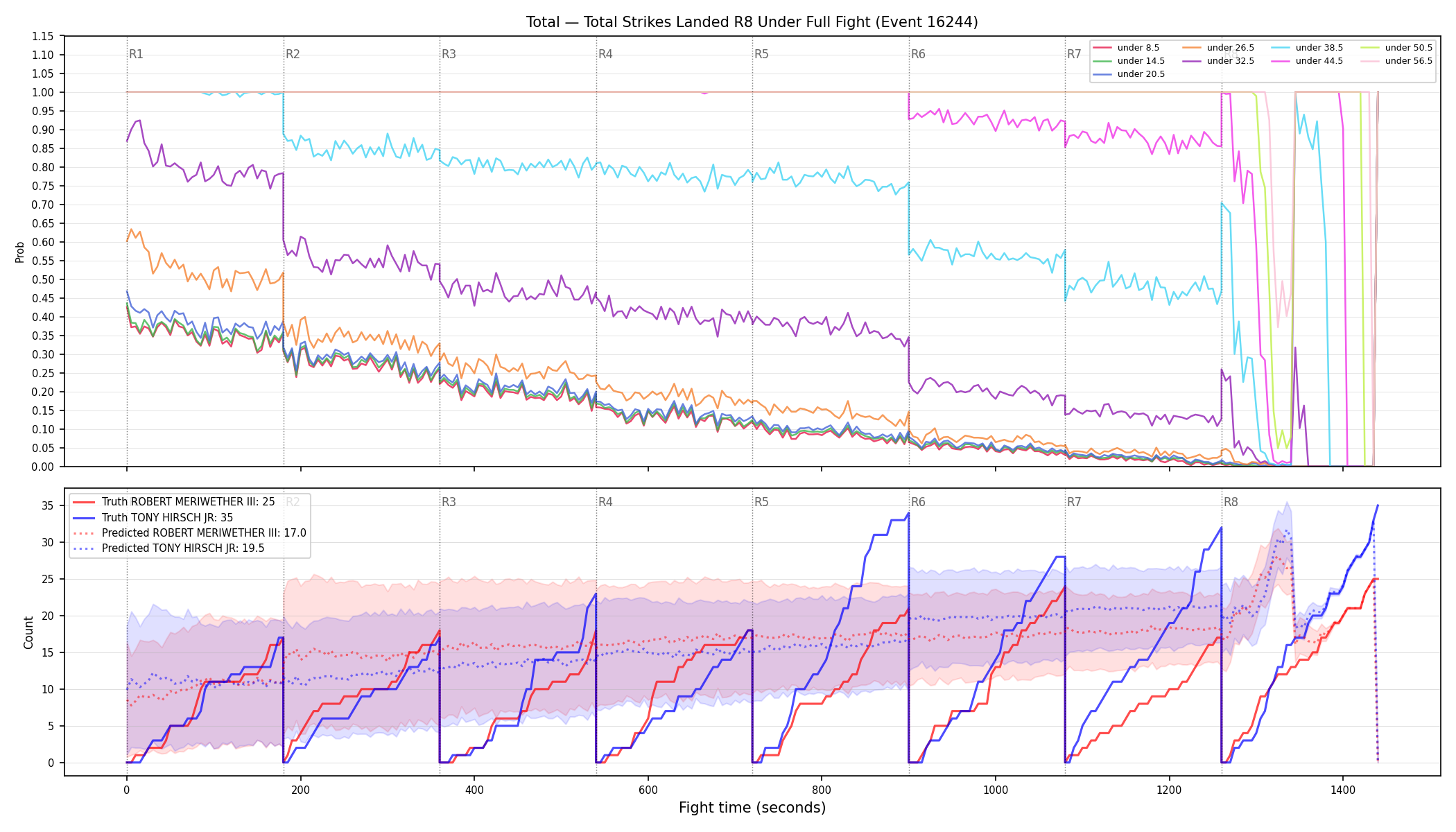Click the Prob axis tick label 0.75
The height and width of the screenshot is (832, 1456).
[43, 187]
